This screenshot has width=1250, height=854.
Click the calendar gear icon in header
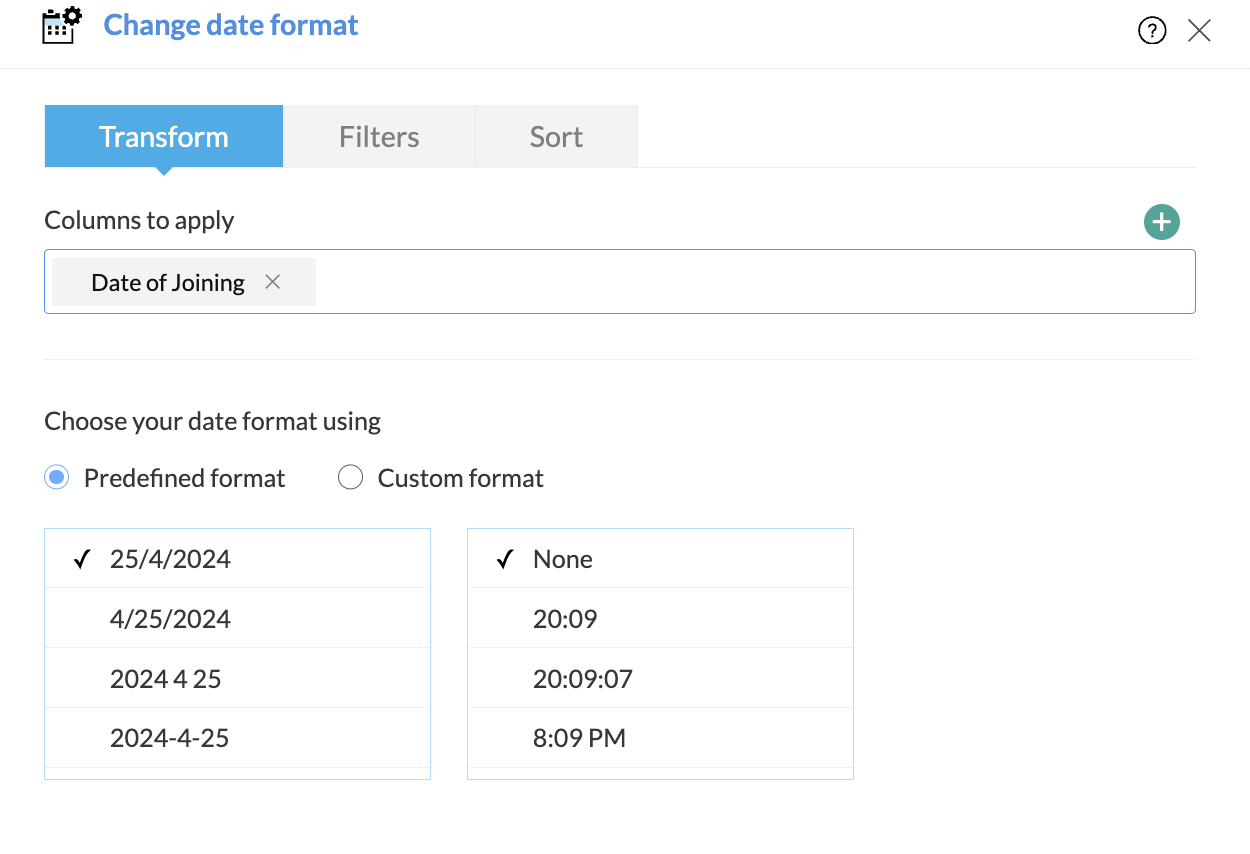click(x=61, y=26)
